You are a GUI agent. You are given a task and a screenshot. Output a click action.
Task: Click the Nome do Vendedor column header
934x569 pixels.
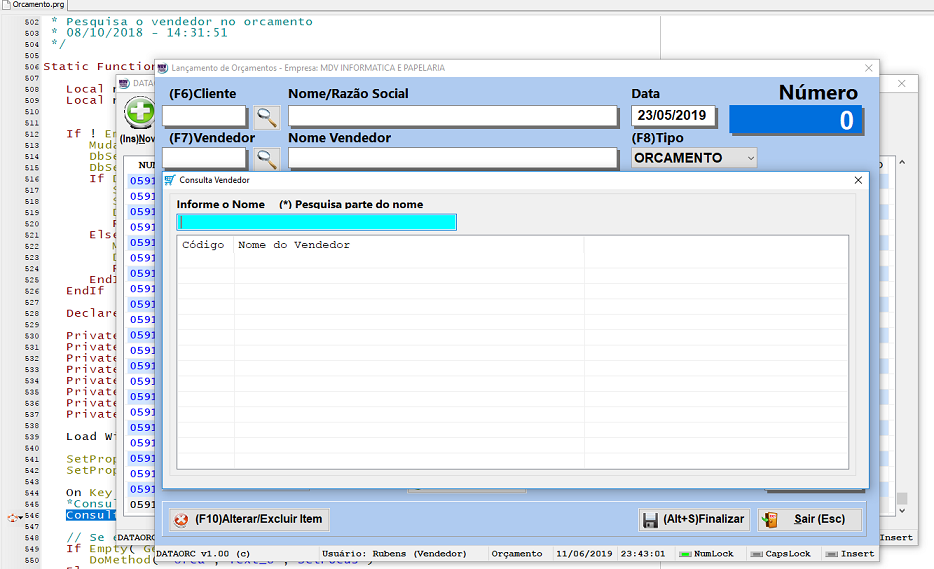(x=294, y=245)
